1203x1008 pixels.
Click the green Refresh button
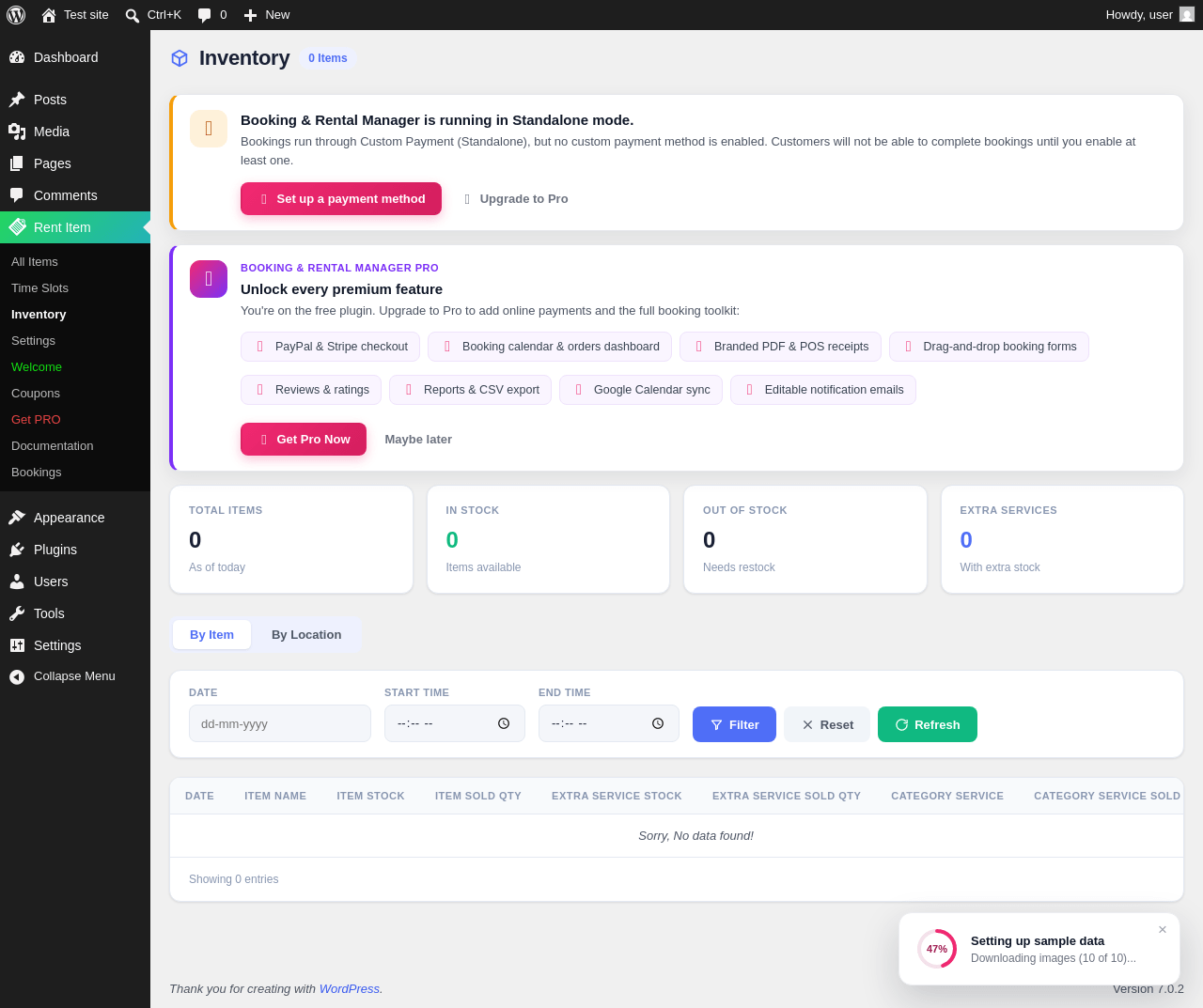point(928,724)
